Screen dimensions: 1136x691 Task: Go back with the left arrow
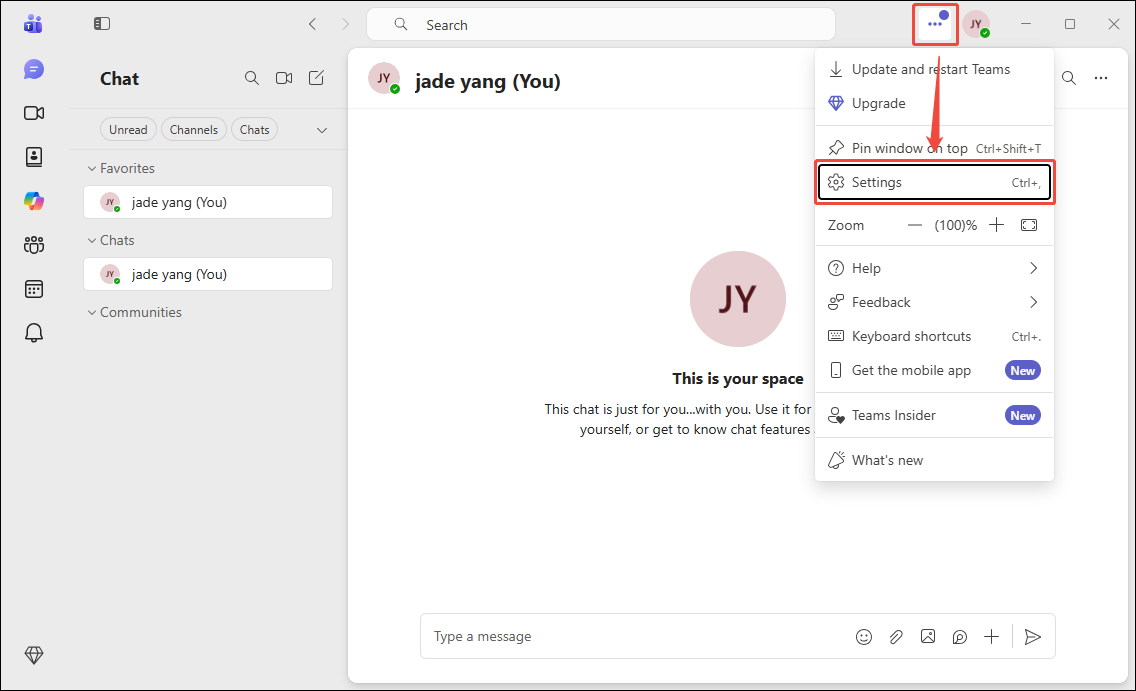pos(312,24)
